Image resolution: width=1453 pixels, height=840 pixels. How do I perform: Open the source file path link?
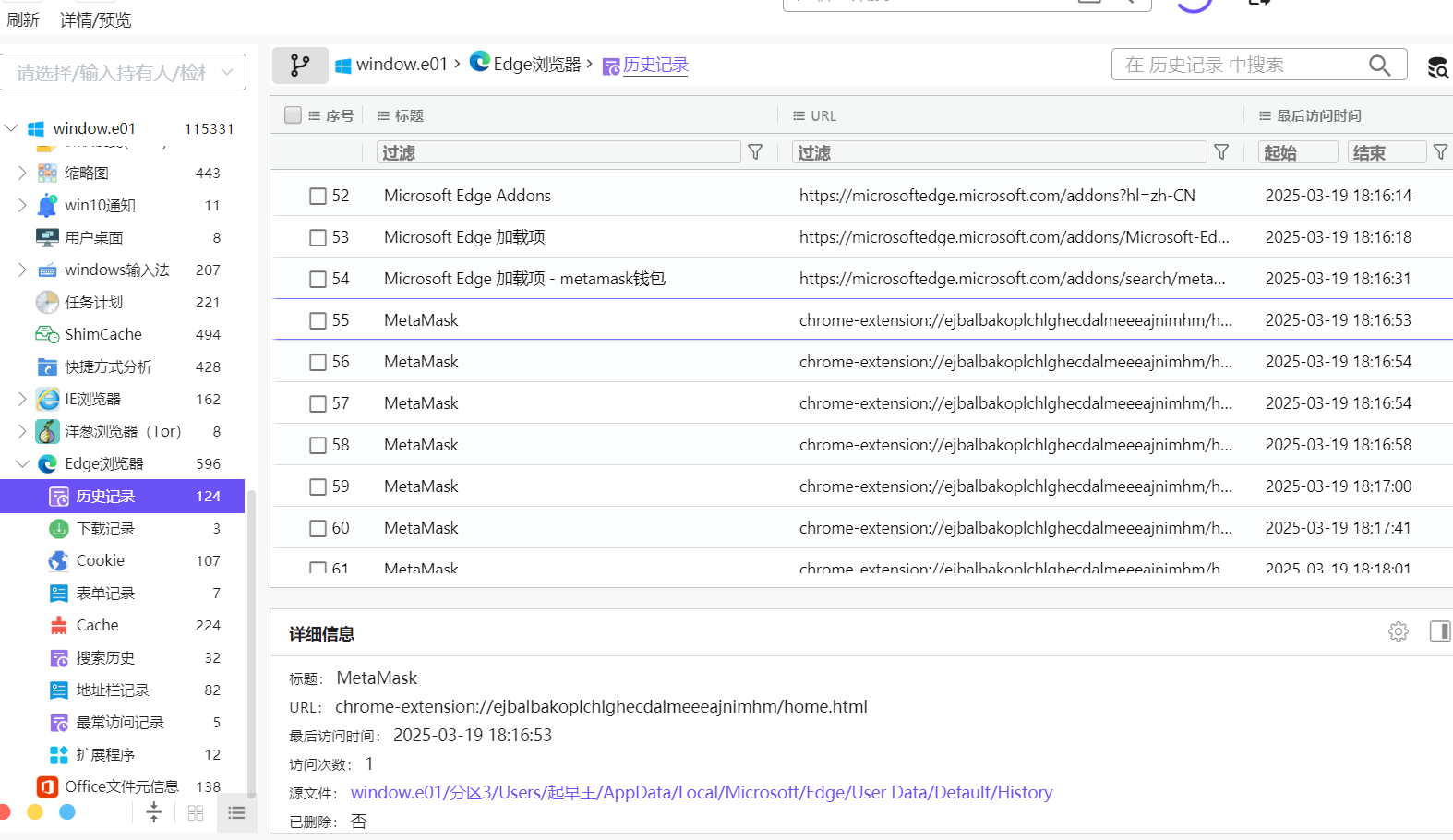[702, 792]
